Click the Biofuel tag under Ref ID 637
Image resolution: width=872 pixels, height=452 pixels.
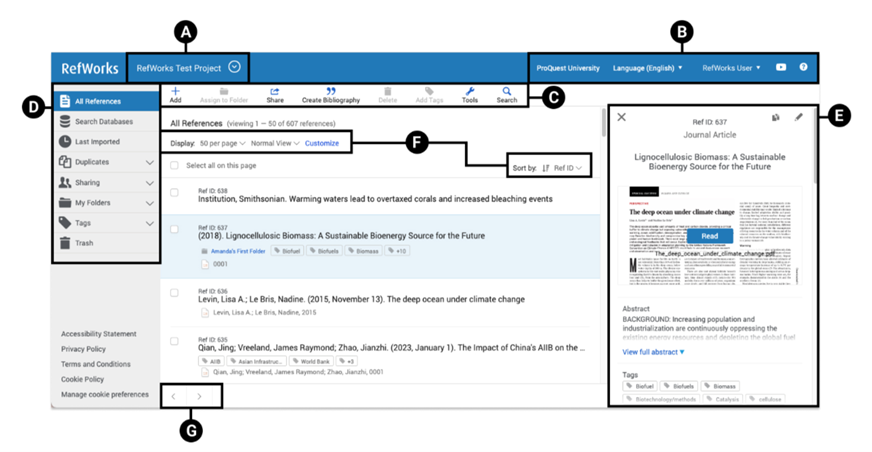[287, 251]
